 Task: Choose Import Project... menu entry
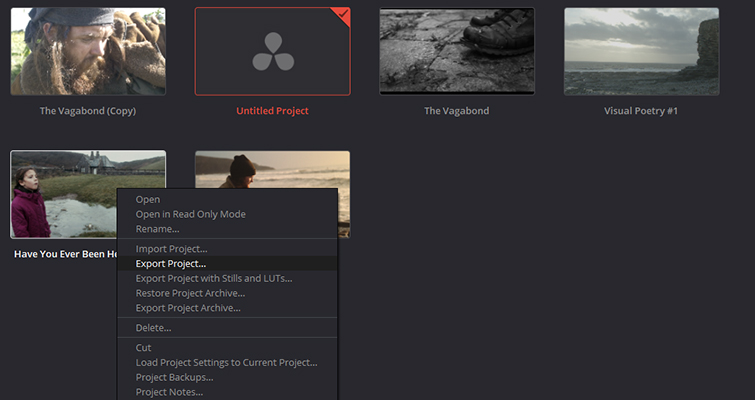point(171,248)
